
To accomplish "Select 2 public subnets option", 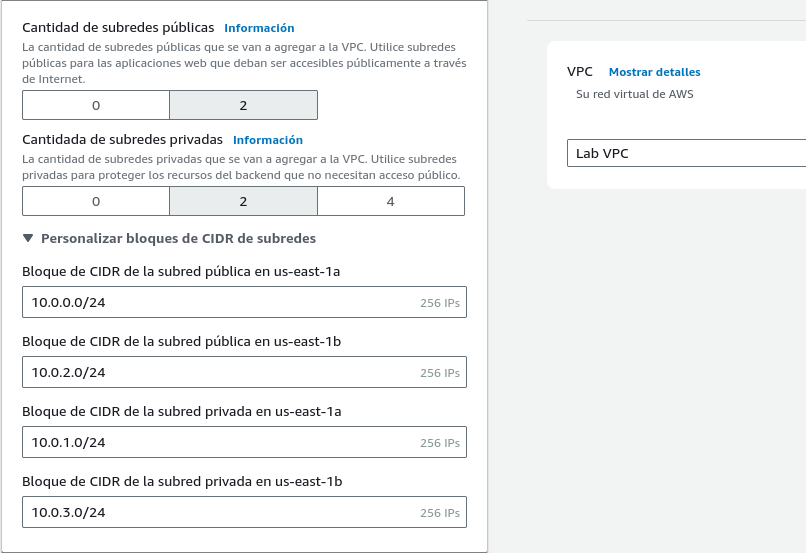I will pos(243,105).
